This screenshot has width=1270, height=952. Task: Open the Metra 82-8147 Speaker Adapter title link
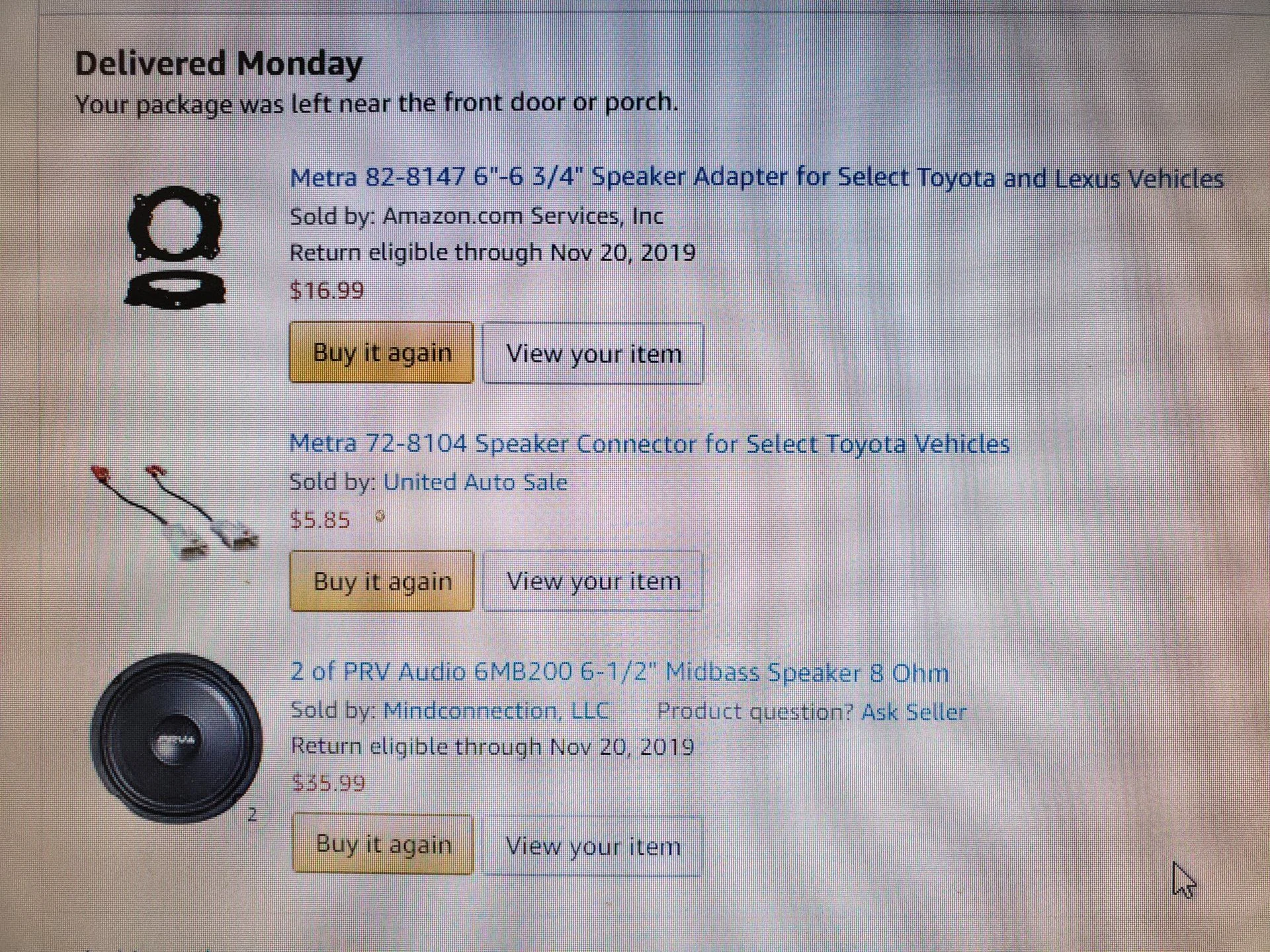coord(756,178)
